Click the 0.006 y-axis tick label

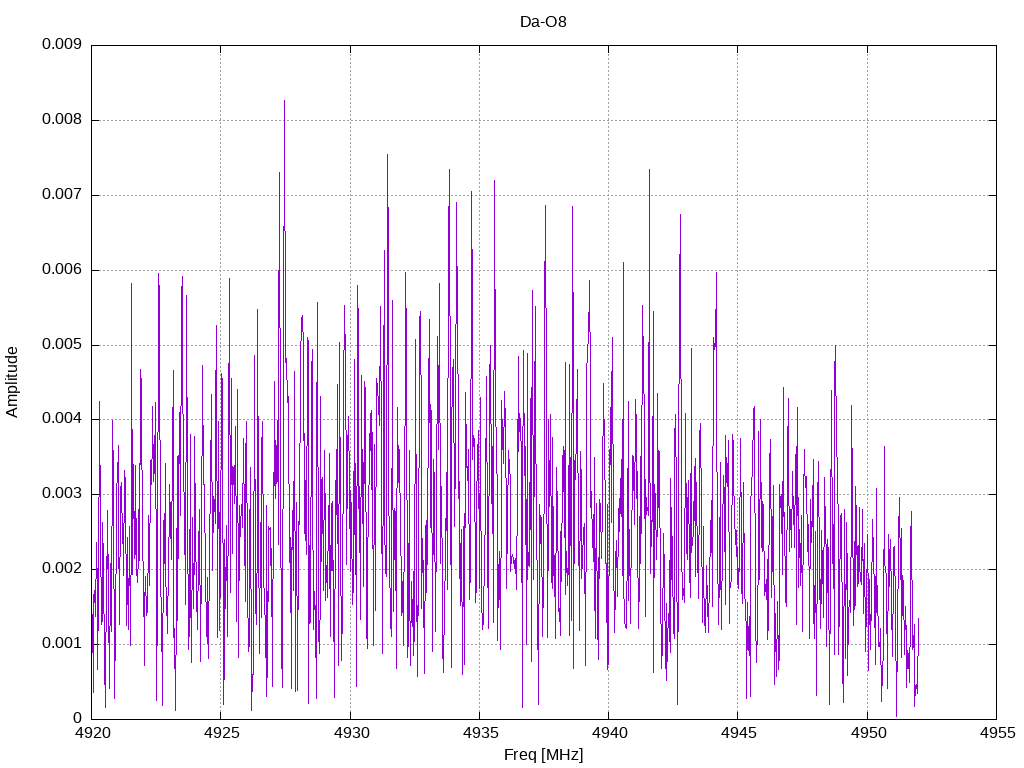(x=61, y=270)
